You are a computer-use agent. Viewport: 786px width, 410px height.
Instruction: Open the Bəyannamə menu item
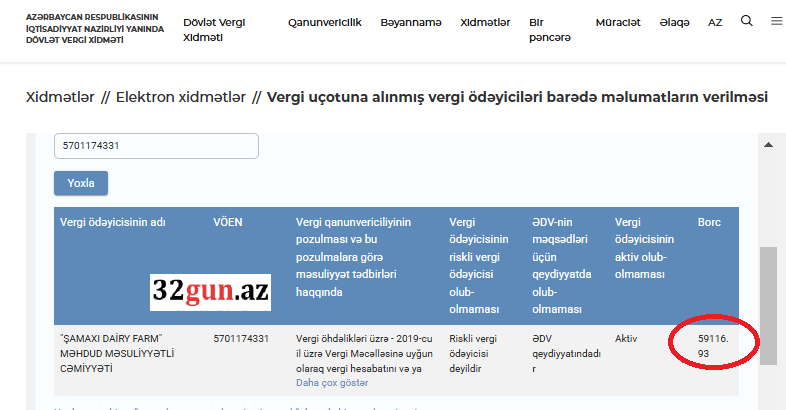(x=411, y=22)
